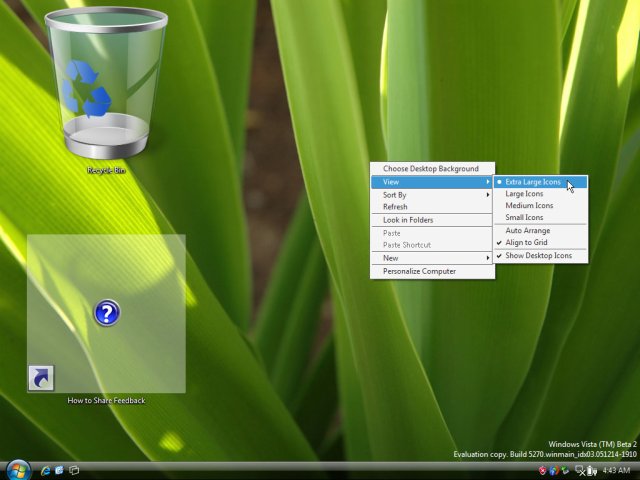The image size is (640, 480).
Task: Launch Internet Explorer from Quick Launch
Action: pos(45,470)
